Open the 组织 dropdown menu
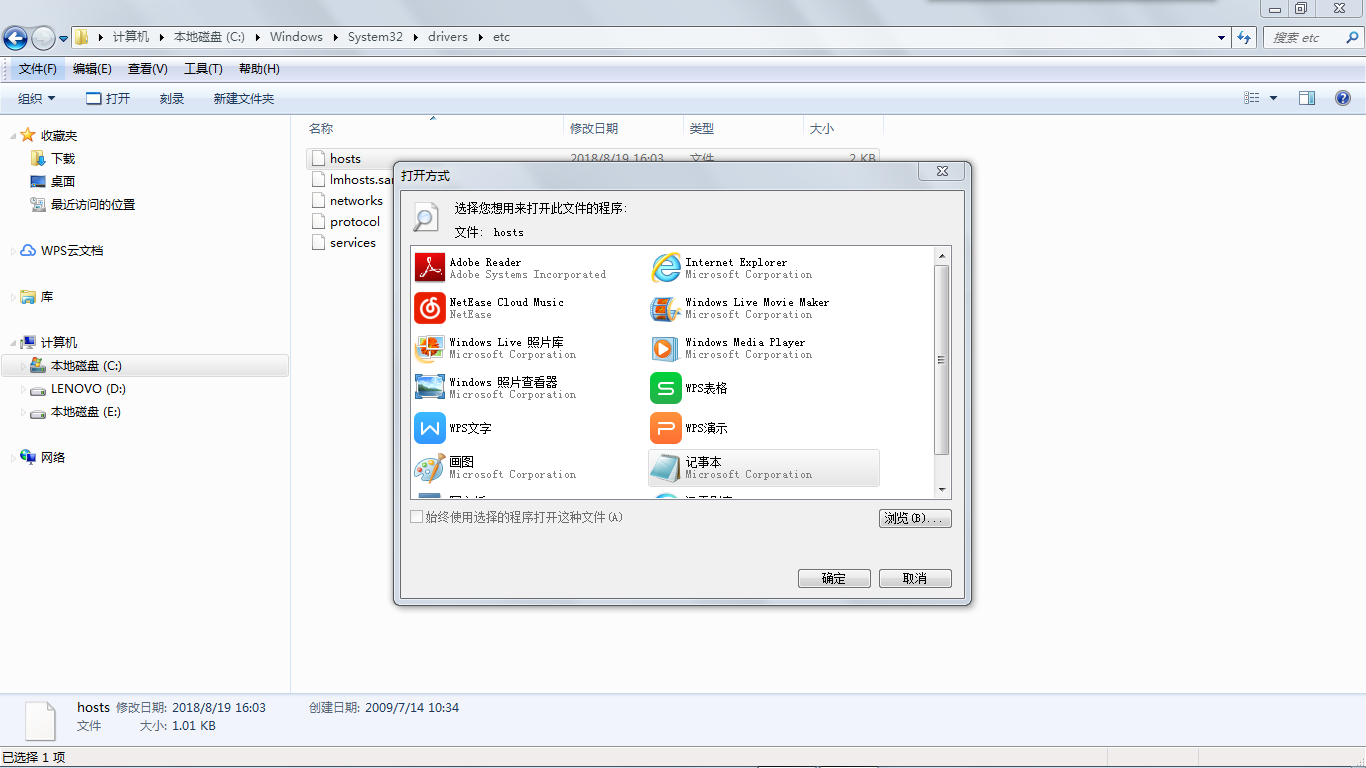Image resolution: width=1366 pixels, height=768 pixels. (x=37, y=98)
